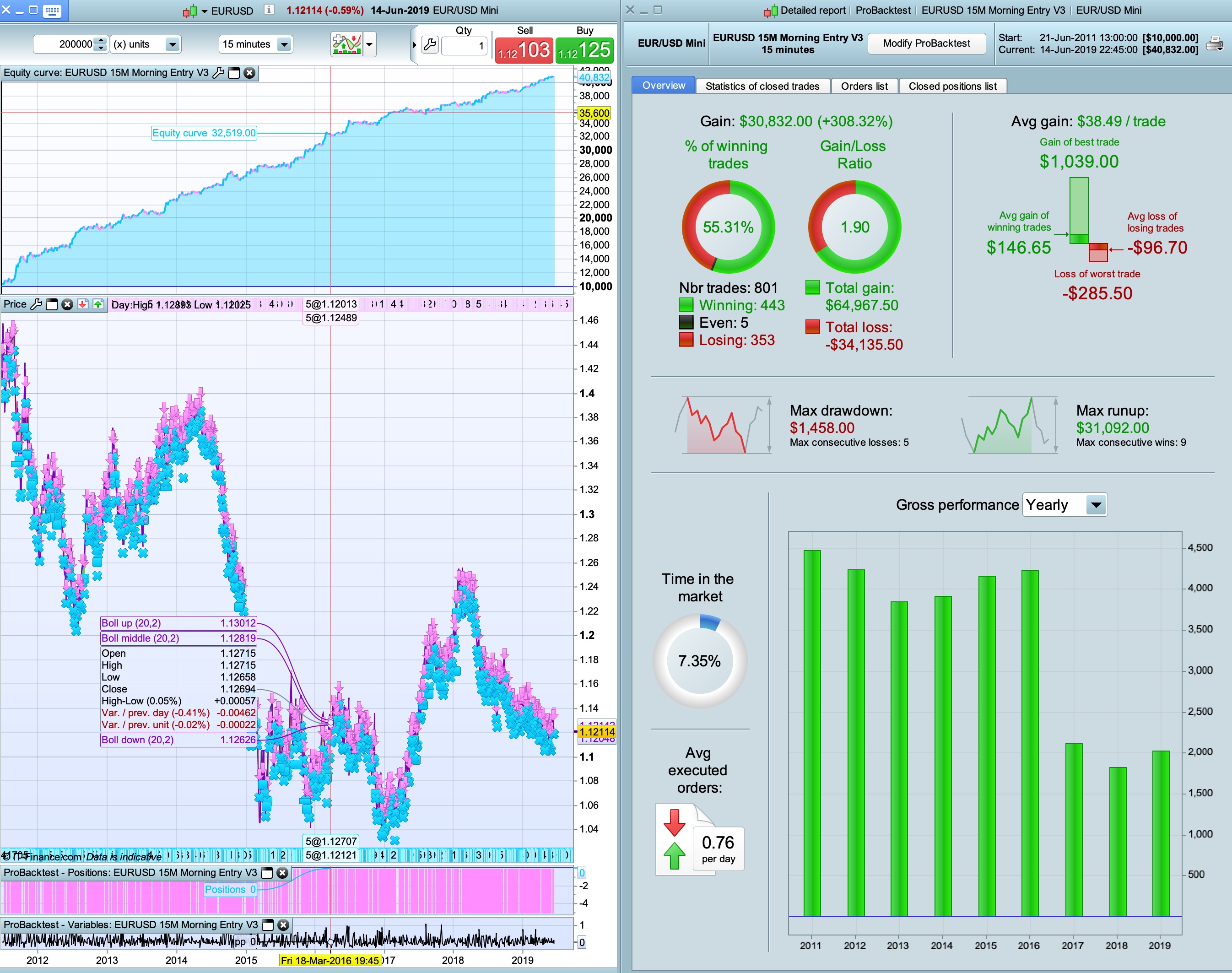Toggle the red down-arrow on Price panel
Viewport: 1232px width, 973px height.
point(82,304)
